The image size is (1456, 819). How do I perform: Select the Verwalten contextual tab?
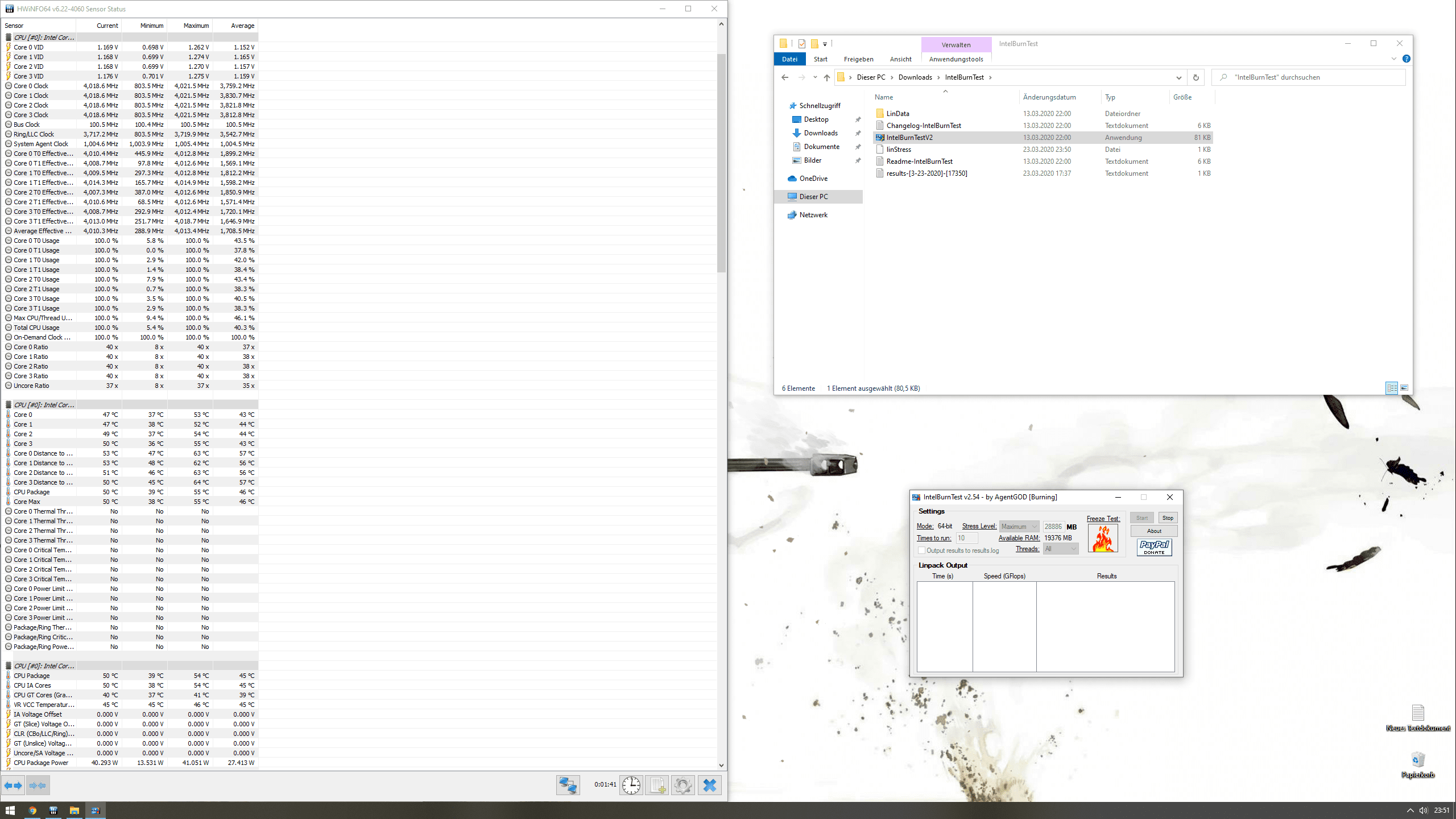[x=956, y=45]
